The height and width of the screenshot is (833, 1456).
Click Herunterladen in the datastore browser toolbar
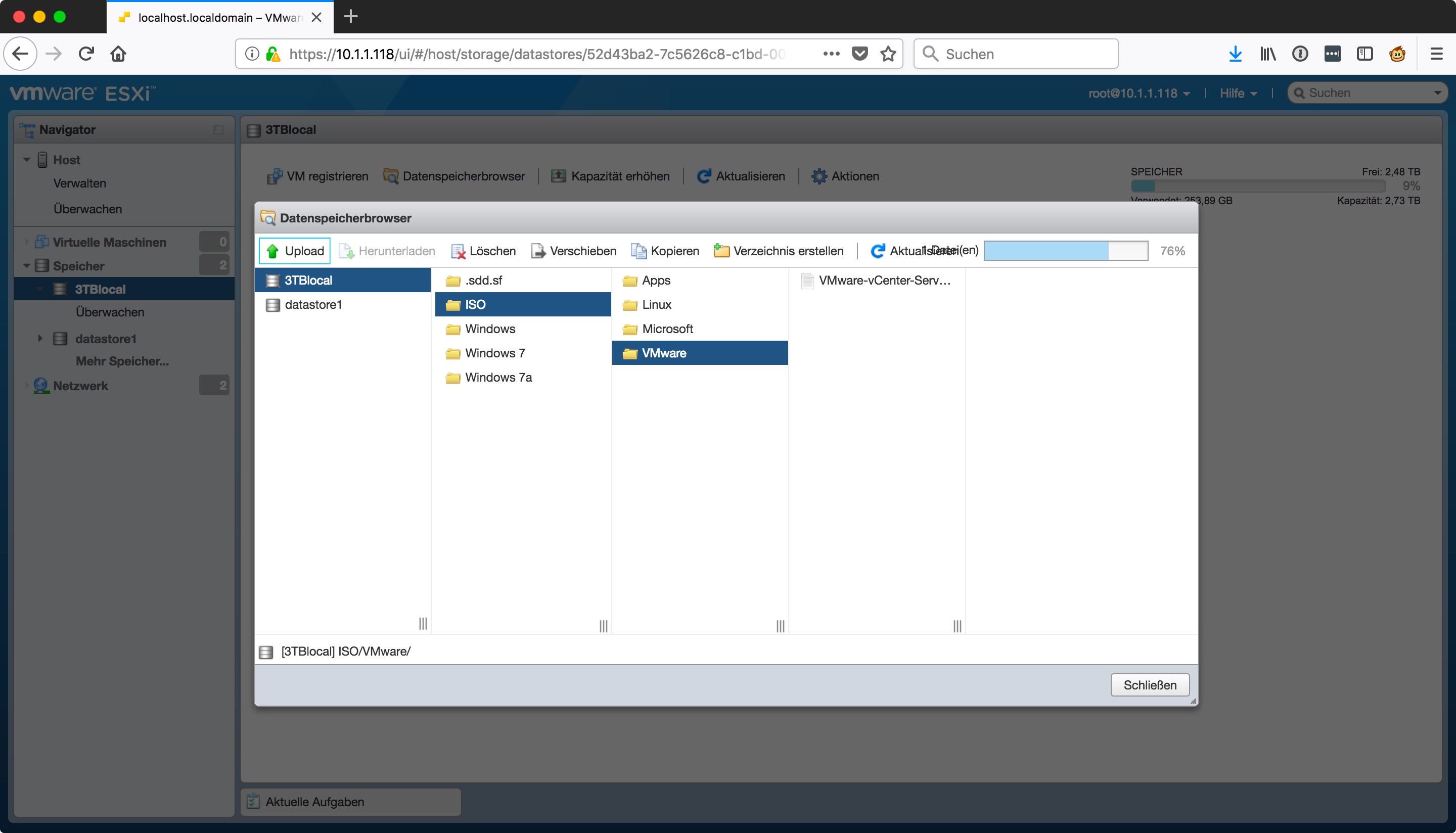387,251
